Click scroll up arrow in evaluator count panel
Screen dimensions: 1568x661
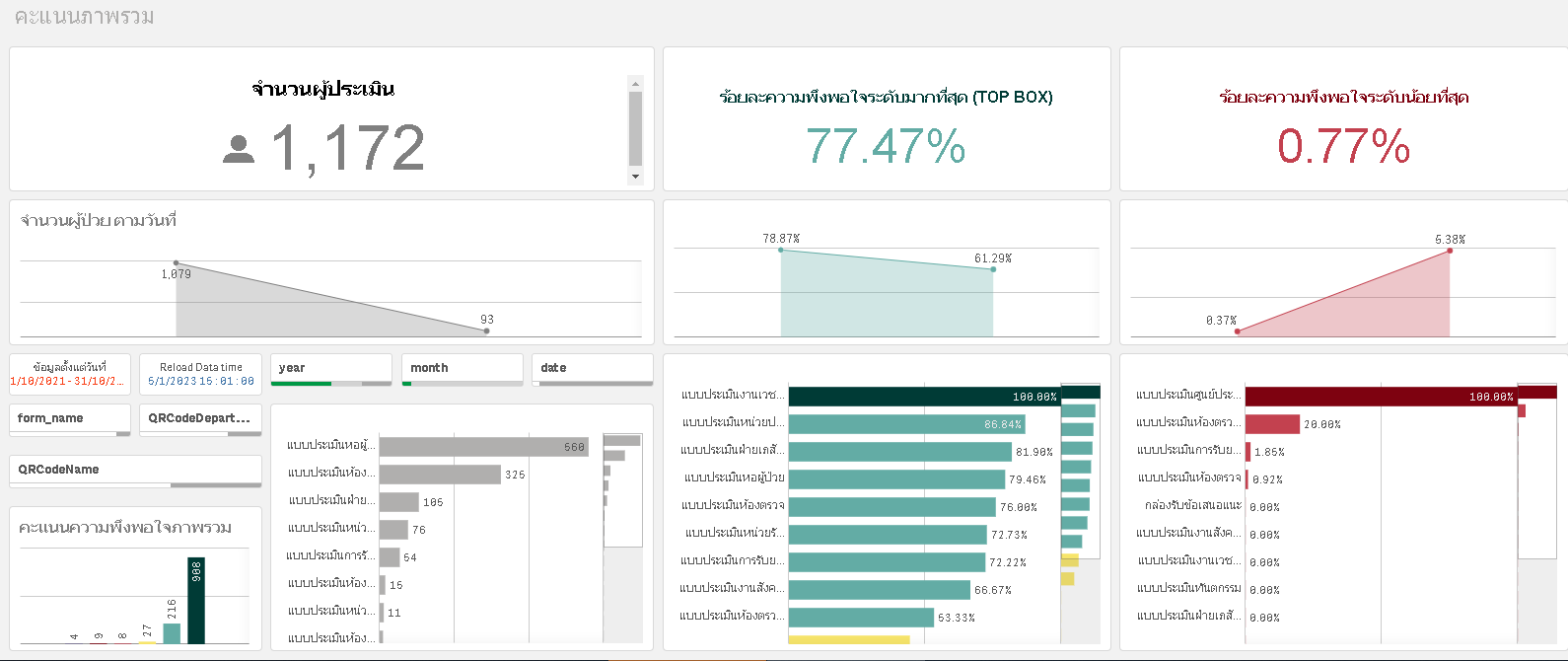click(x=635, y=84)
